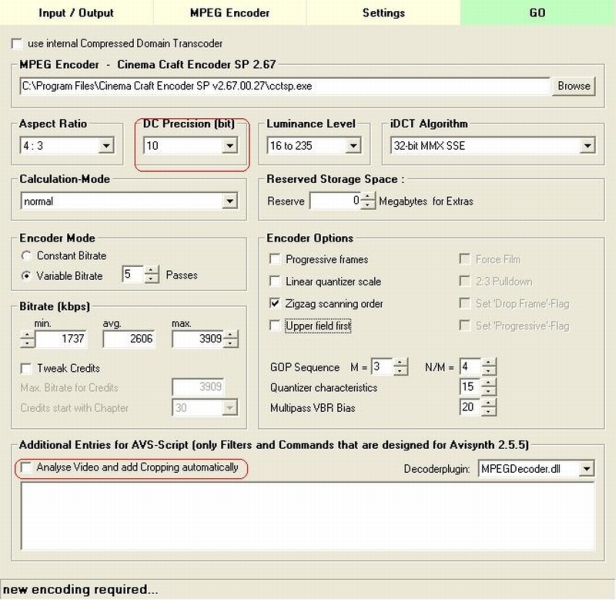Increase GOP Sequence M value
The image size is (616, 600).
coord(400,362)
